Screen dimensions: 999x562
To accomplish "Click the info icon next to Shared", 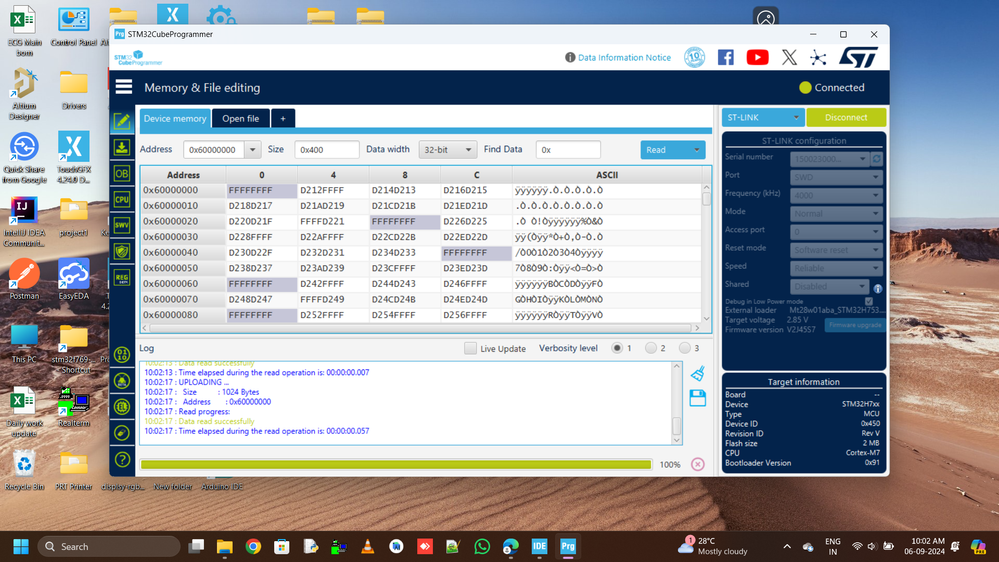I will 877,289.
